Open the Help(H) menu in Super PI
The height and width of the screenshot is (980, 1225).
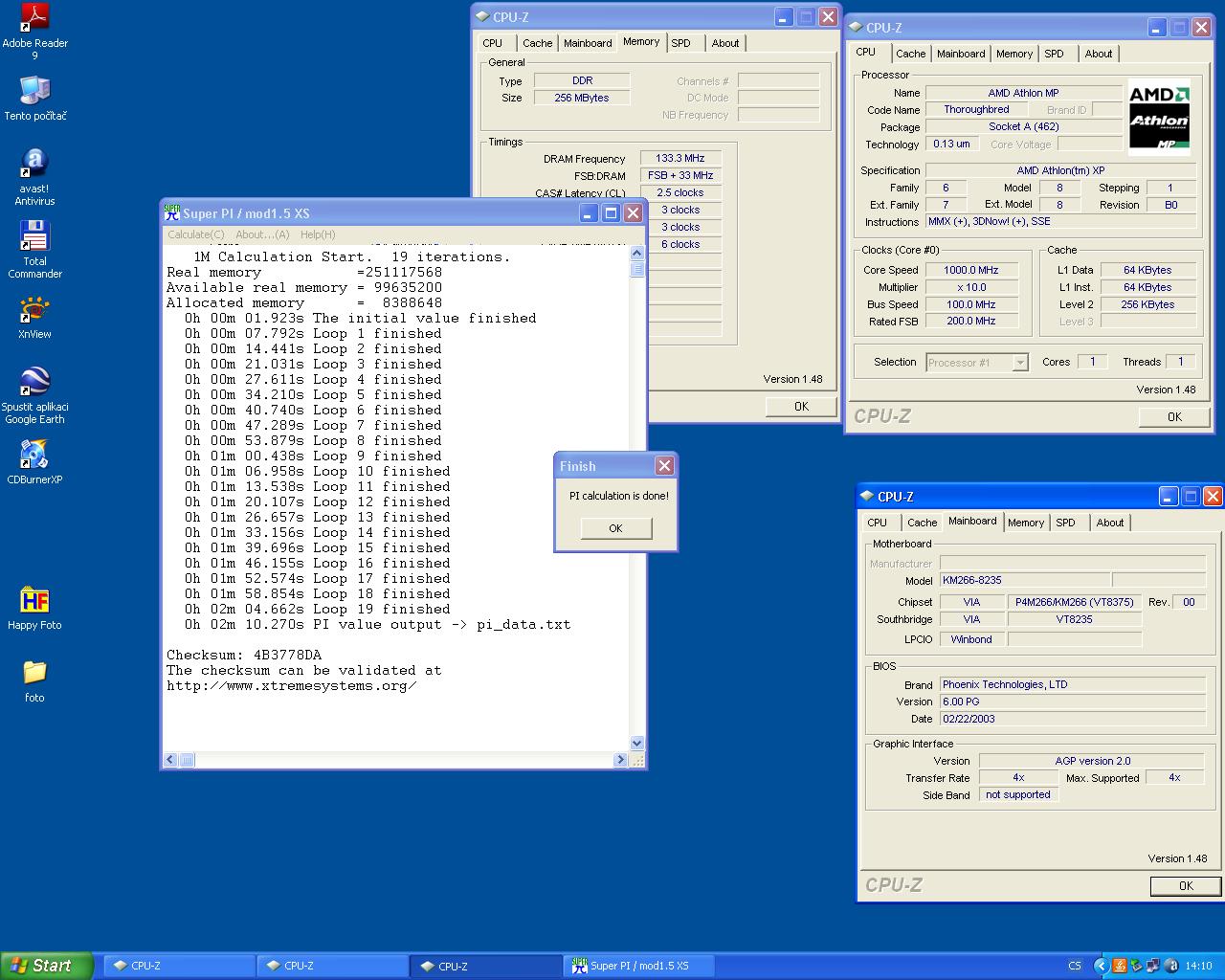[x=318, y=234]
